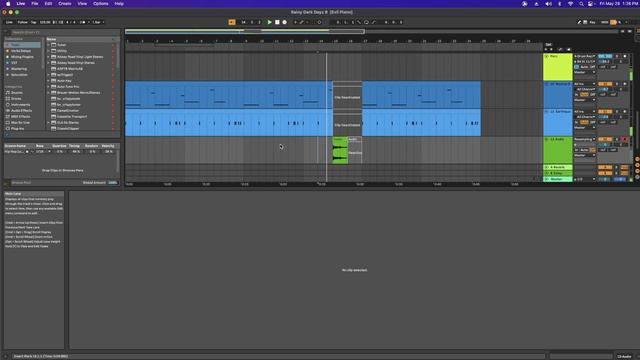Select Drums category in browser
This screenshot has width=640, height=360.
[16, 99]
